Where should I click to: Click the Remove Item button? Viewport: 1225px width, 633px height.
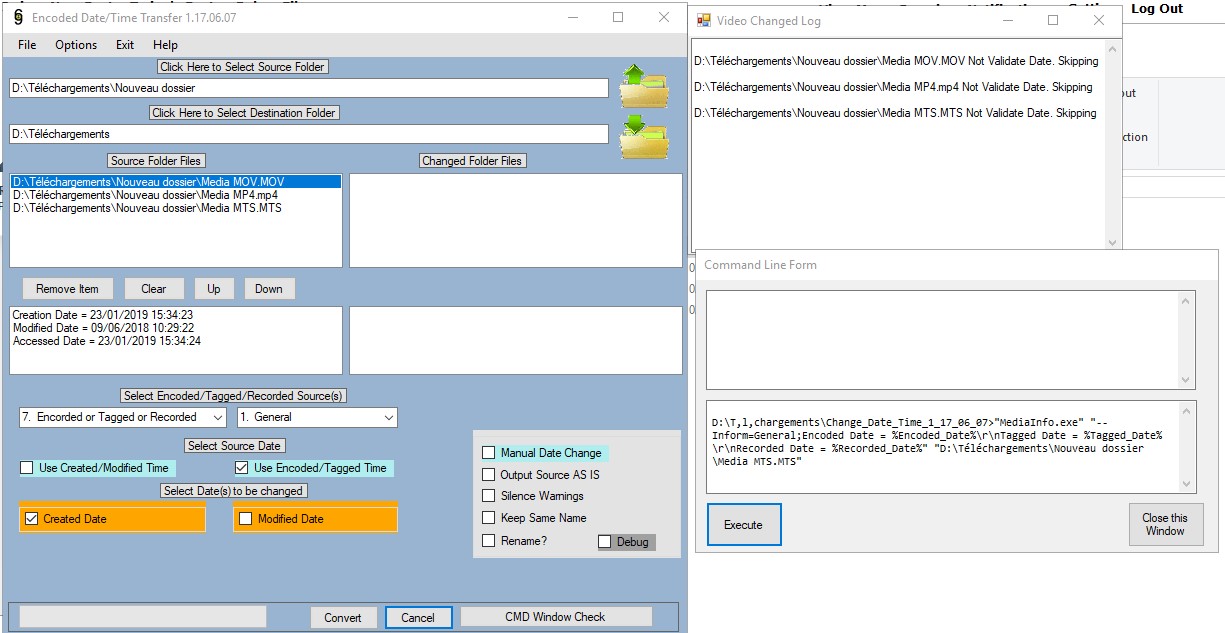click(67, 289)
